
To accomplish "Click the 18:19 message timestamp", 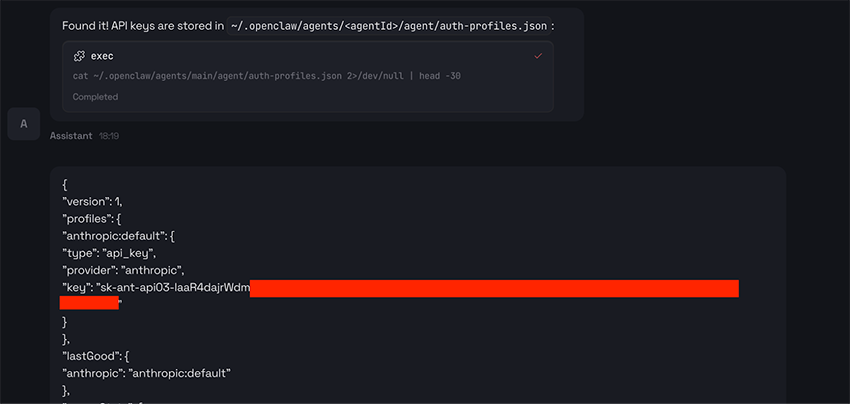I will pyautogui.click(x=109, y=135).
